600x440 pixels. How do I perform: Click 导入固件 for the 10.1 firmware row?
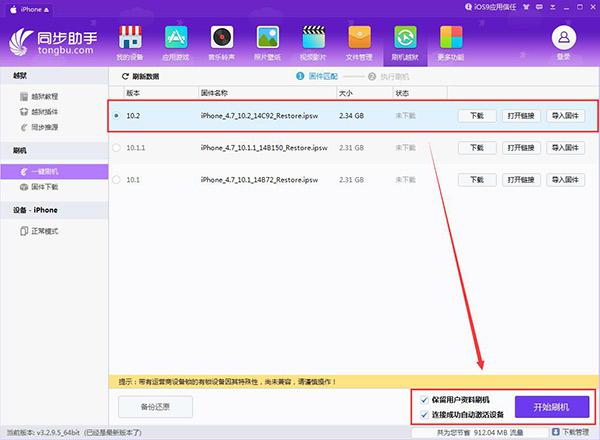pyautogui.click(x=565, y=179)
